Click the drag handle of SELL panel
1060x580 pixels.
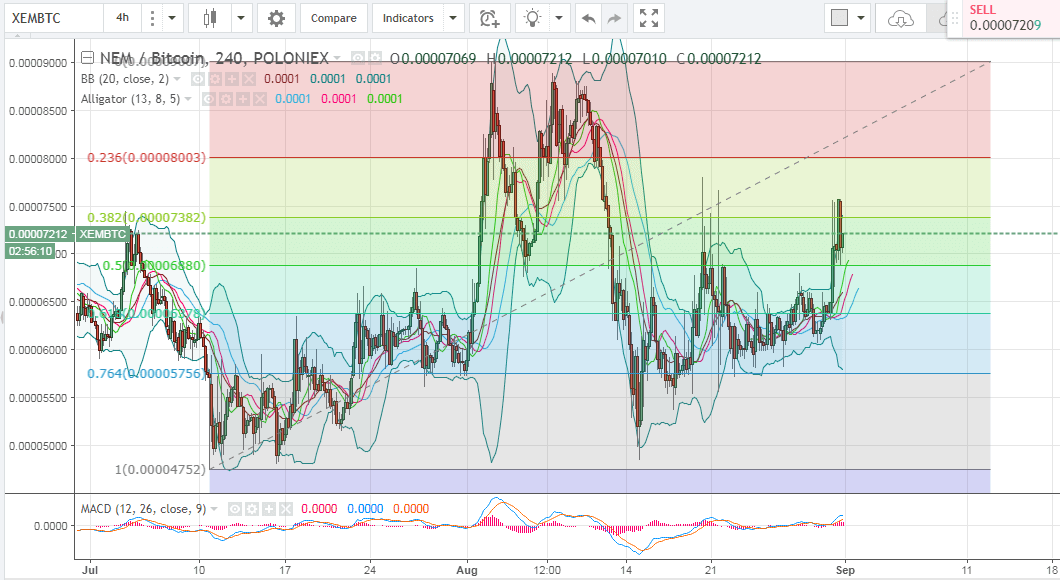tap(955, 19)
